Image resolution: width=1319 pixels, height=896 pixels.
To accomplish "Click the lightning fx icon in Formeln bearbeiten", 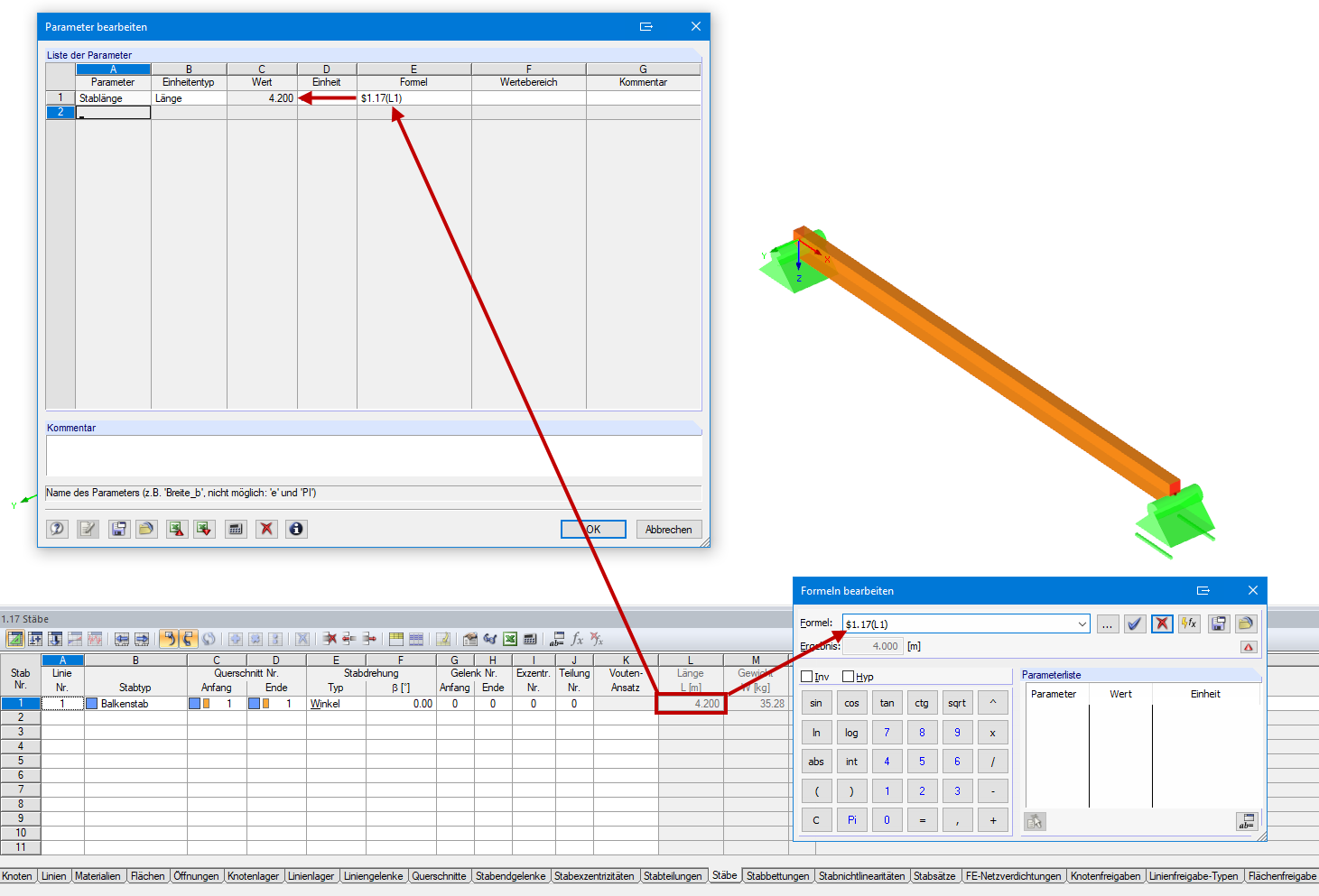I will (1189, 624).
